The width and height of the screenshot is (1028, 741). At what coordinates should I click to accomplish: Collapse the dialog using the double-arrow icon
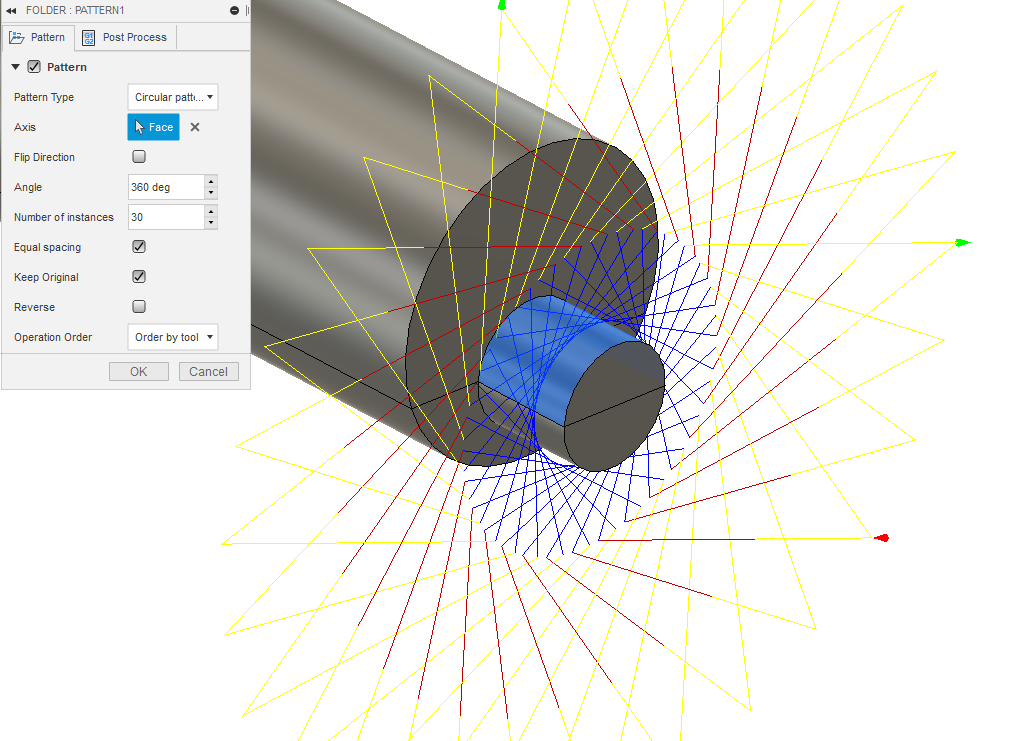tap(11, 10)
